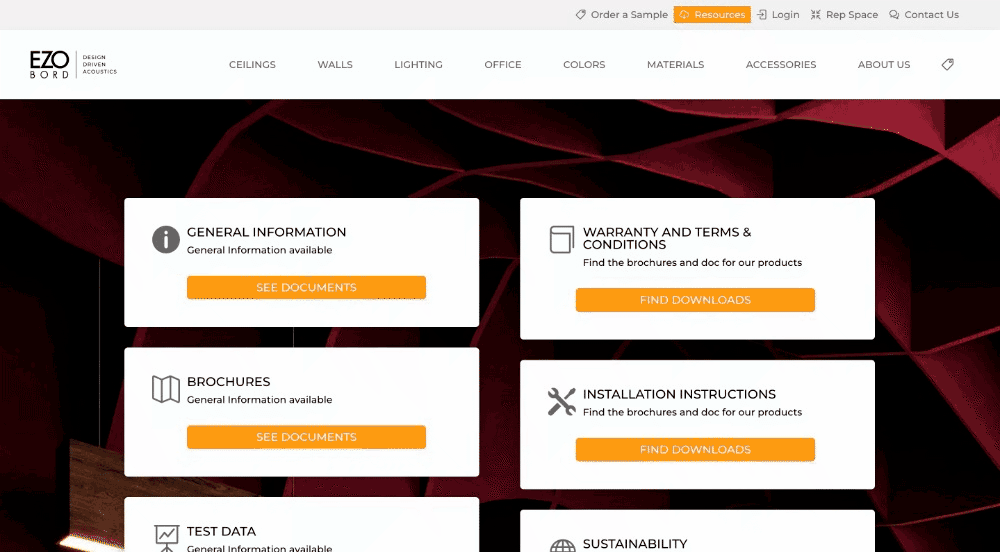Screen dimensions: 1000x552
Task: Click the Brochures folded map icon
Action: (x=166, y=389)
